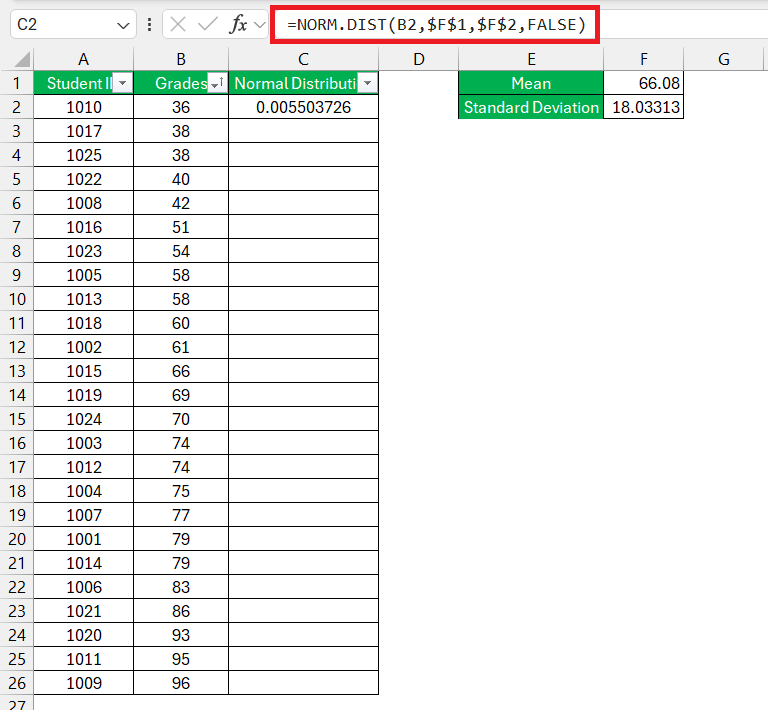Image resolution: width=768 pixels, height=710 pixels.
Task: Select Student ID 1019 cell
Action: point(83,395)
